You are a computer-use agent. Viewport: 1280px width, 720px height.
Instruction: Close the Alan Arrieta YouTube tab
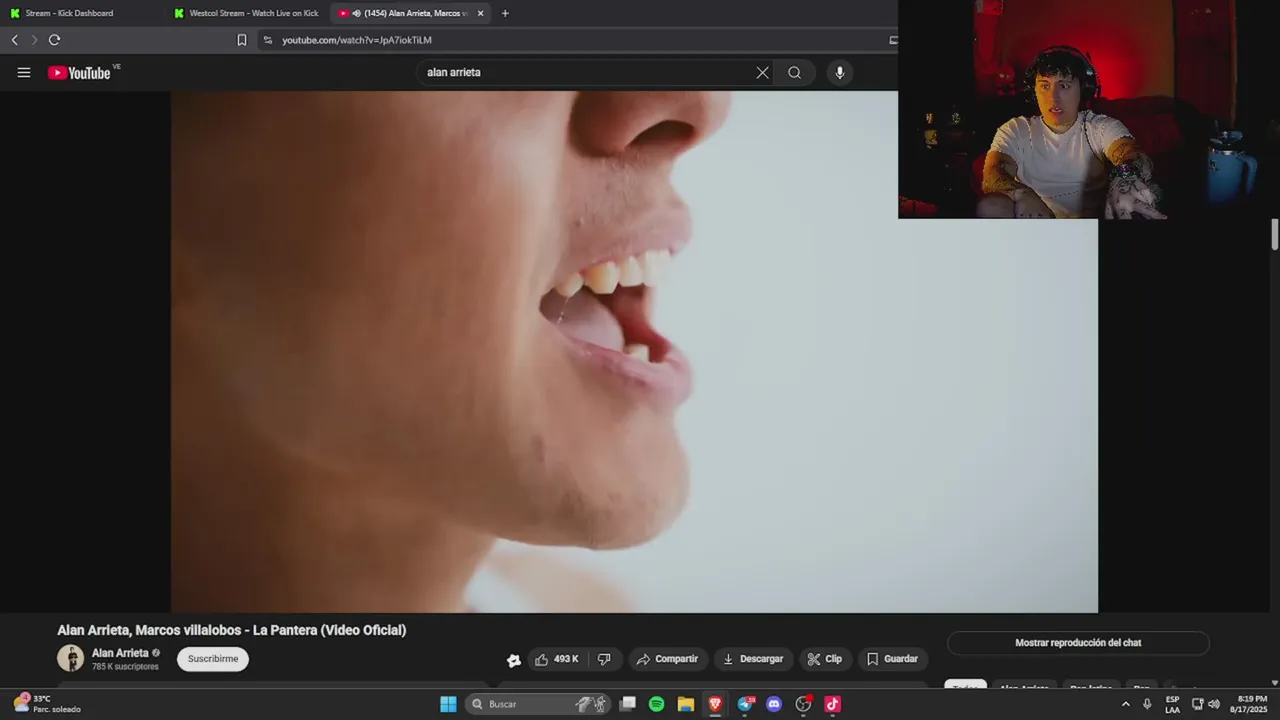(480, 13)
